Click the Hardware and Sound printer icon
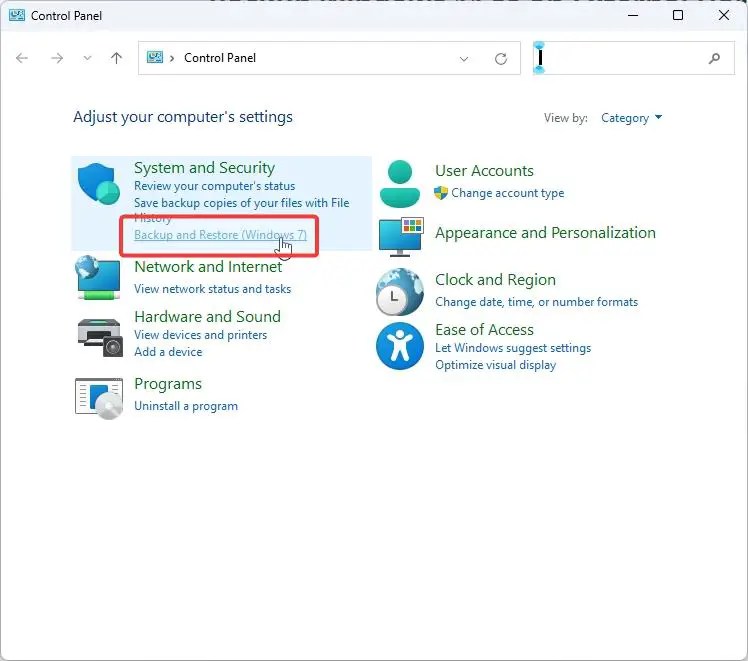The height and width of the screenshot is (661, 748). point(100,338)
